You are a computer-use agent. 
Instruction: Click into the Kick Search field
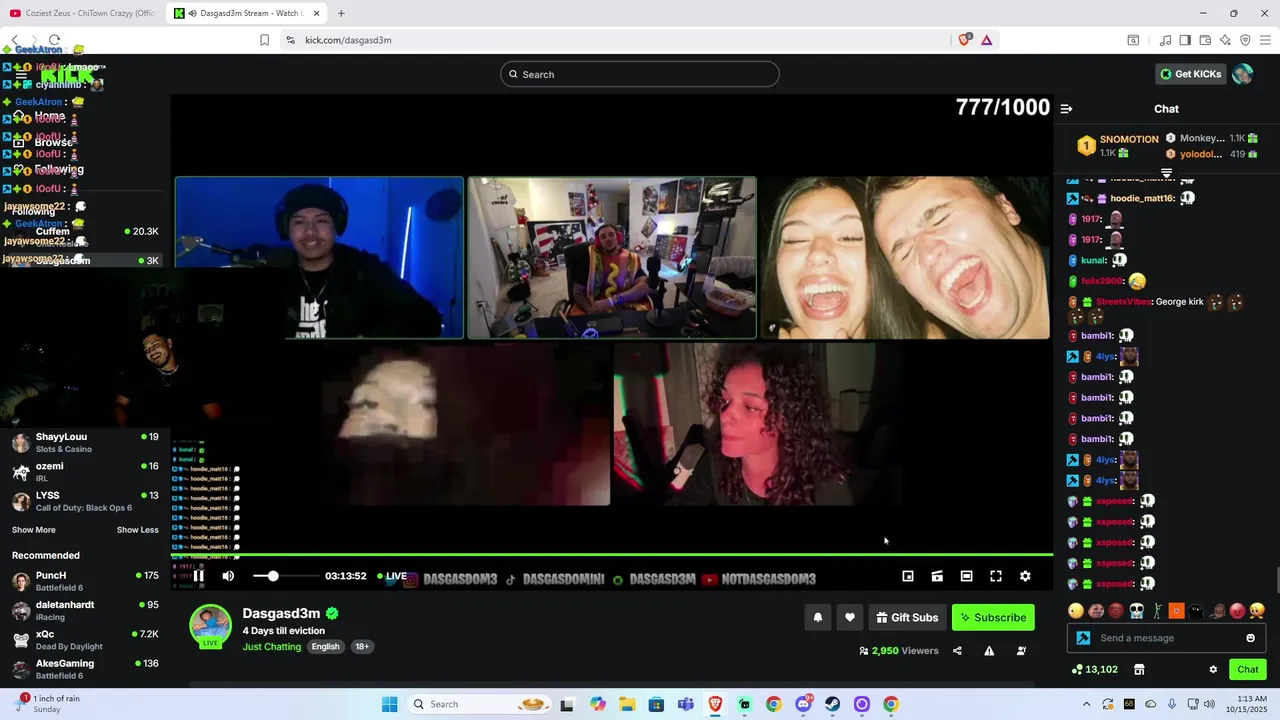pos(640,74)
